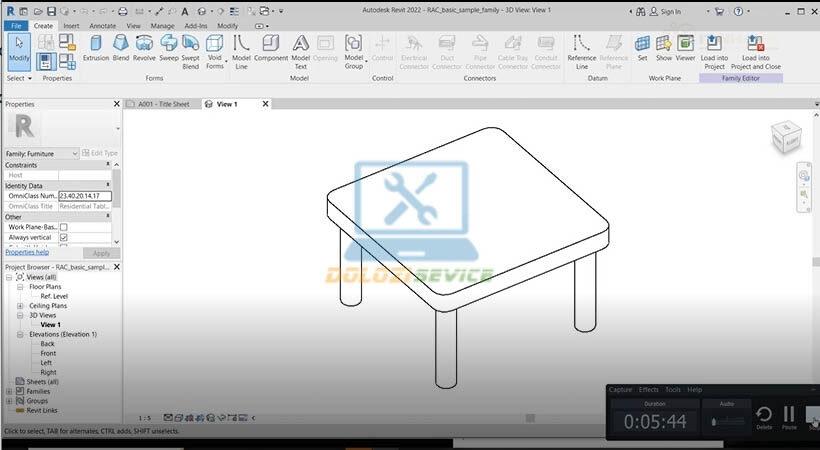
Task: Click the Properties help link
Action: point(28,252)
